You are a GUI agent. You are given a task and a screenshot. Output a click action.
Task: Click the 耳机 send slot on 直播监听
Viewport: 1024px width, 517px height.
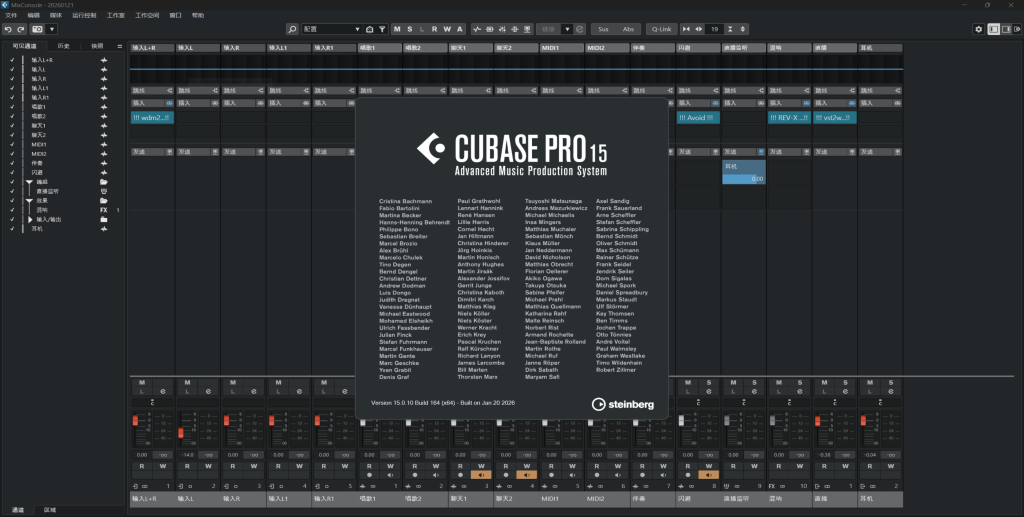tap(744, 172)
